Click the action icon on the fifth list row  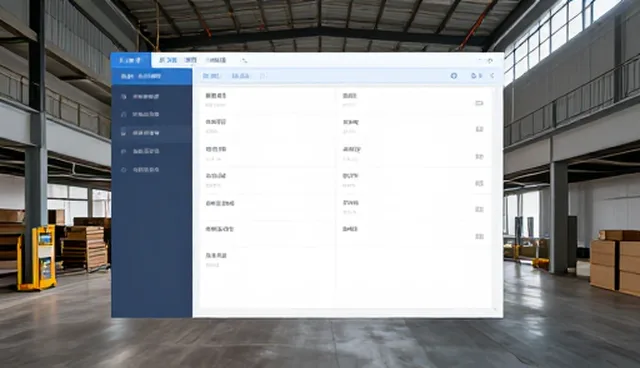point(479,209)
